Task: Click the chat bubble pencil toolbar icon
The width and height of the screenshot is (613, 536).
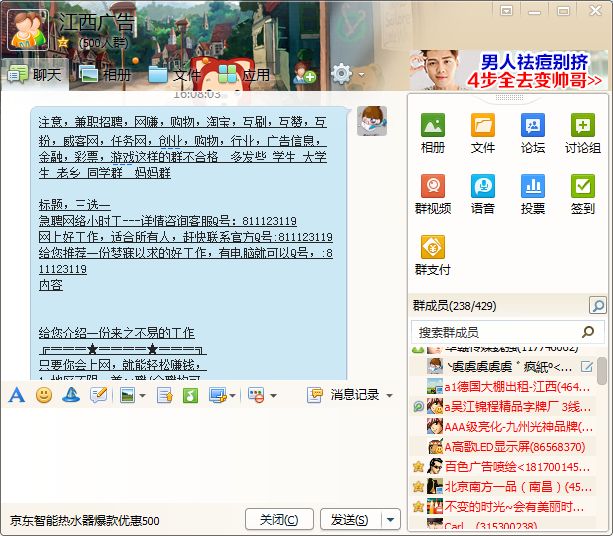Action: click(x=99, y=395)
